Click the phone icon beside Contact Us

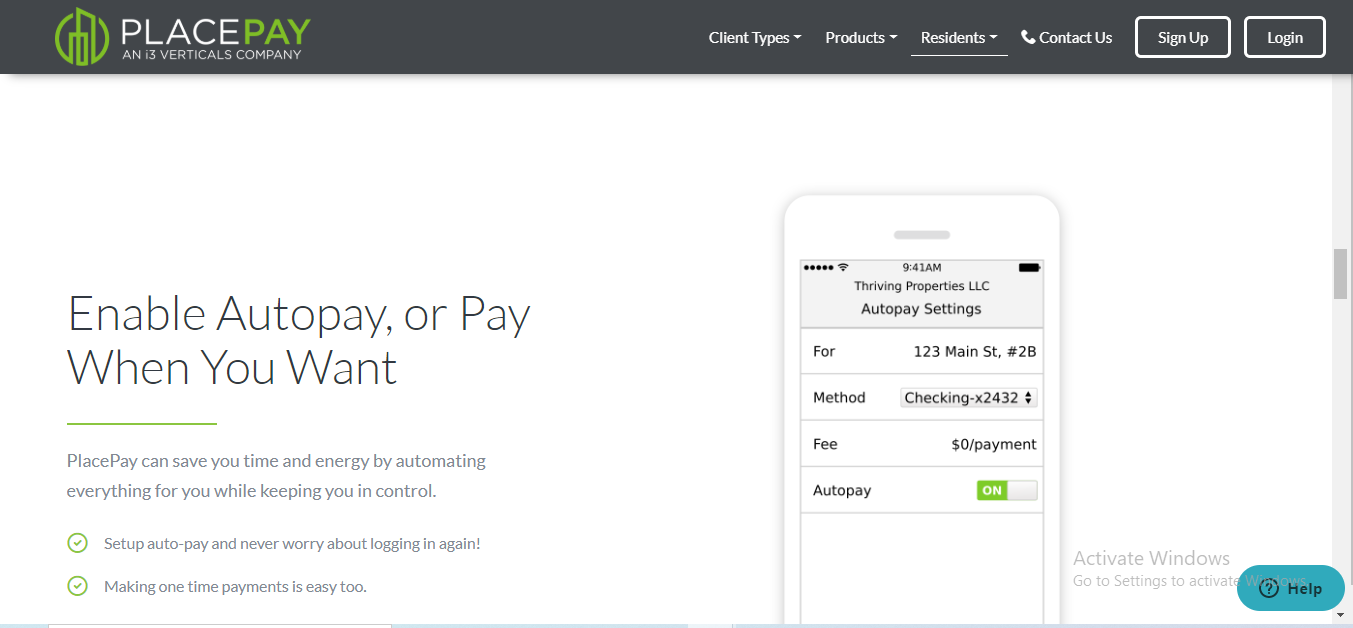1028,37
